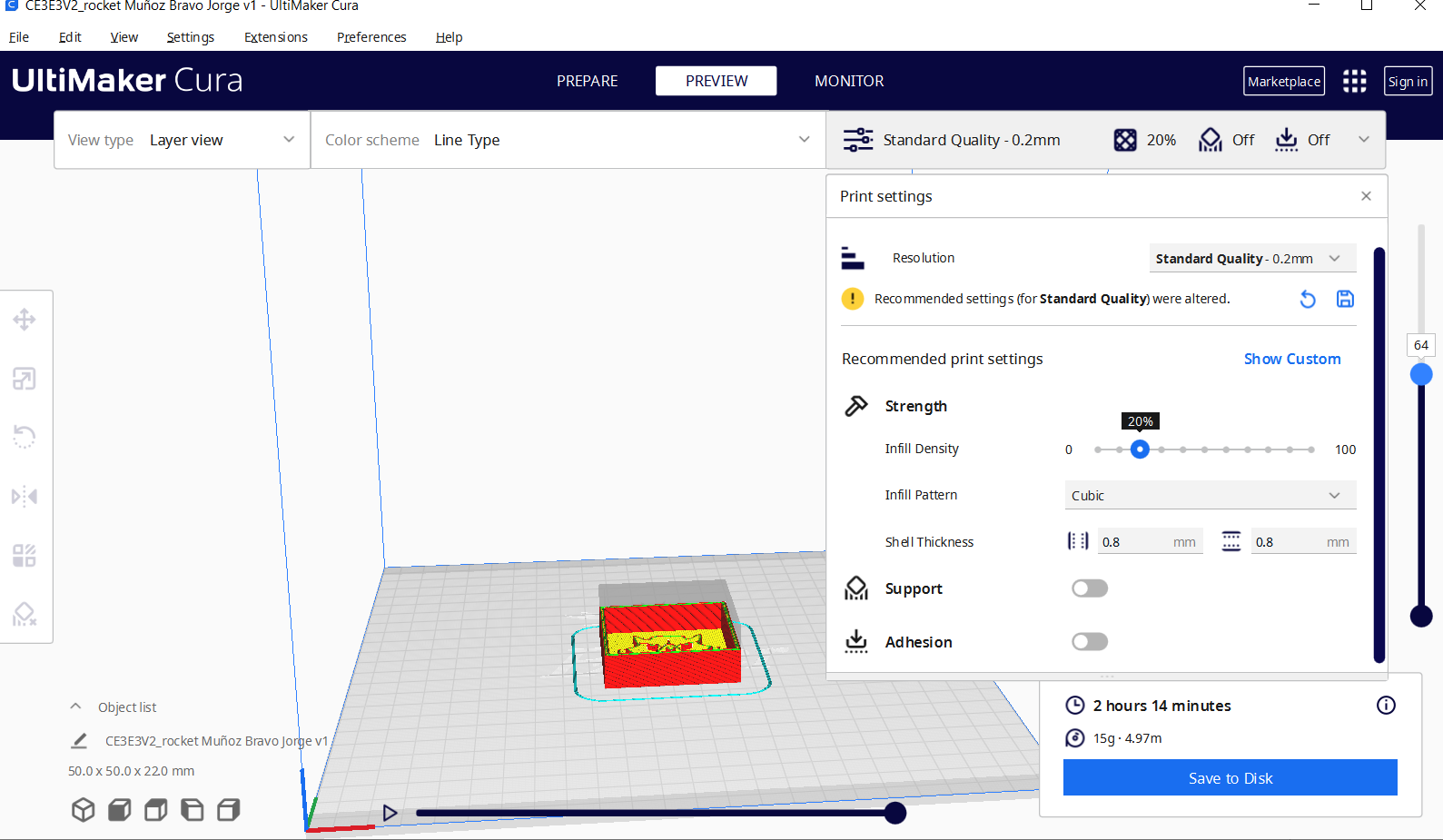The width and height of the screenshot is (1443, 840).
Task: Enable the Adhesion toggle switch
Action: [1090, 642]
